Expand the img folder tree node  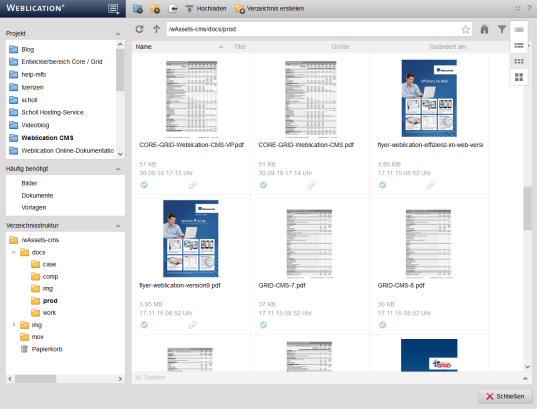(x=14, y=324)
